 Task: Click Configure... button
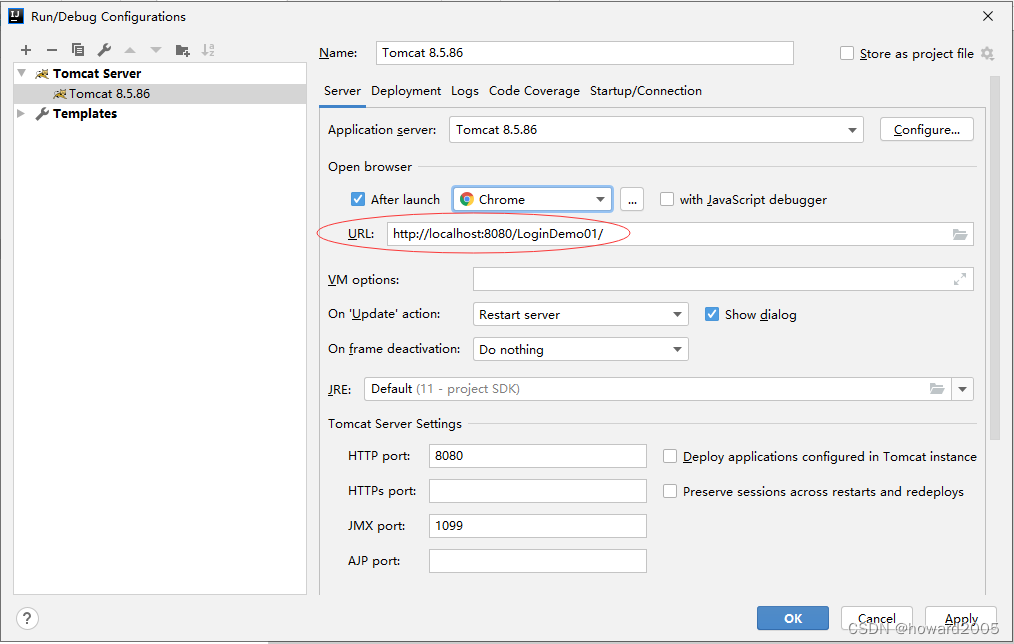coord(927,129)
